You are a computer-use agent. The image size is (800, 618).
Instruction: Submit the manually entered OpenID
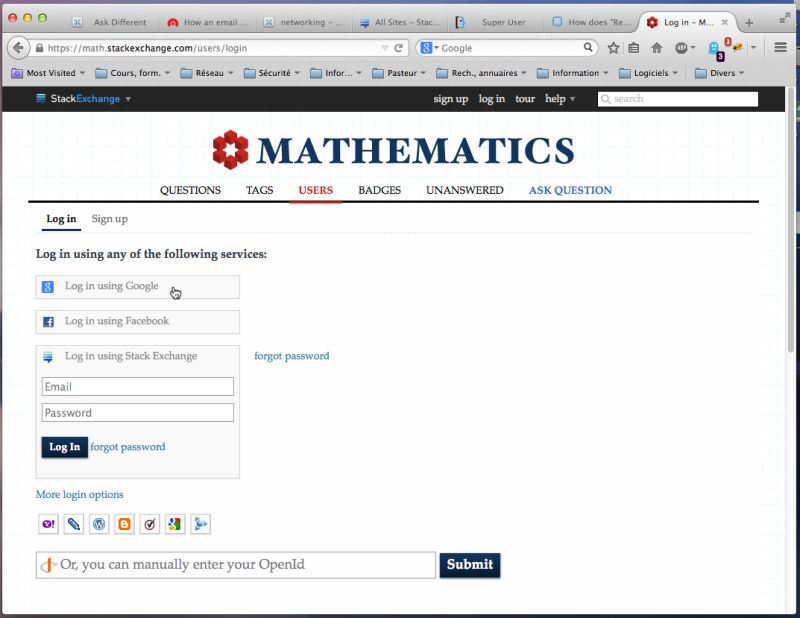pos(469,564)
